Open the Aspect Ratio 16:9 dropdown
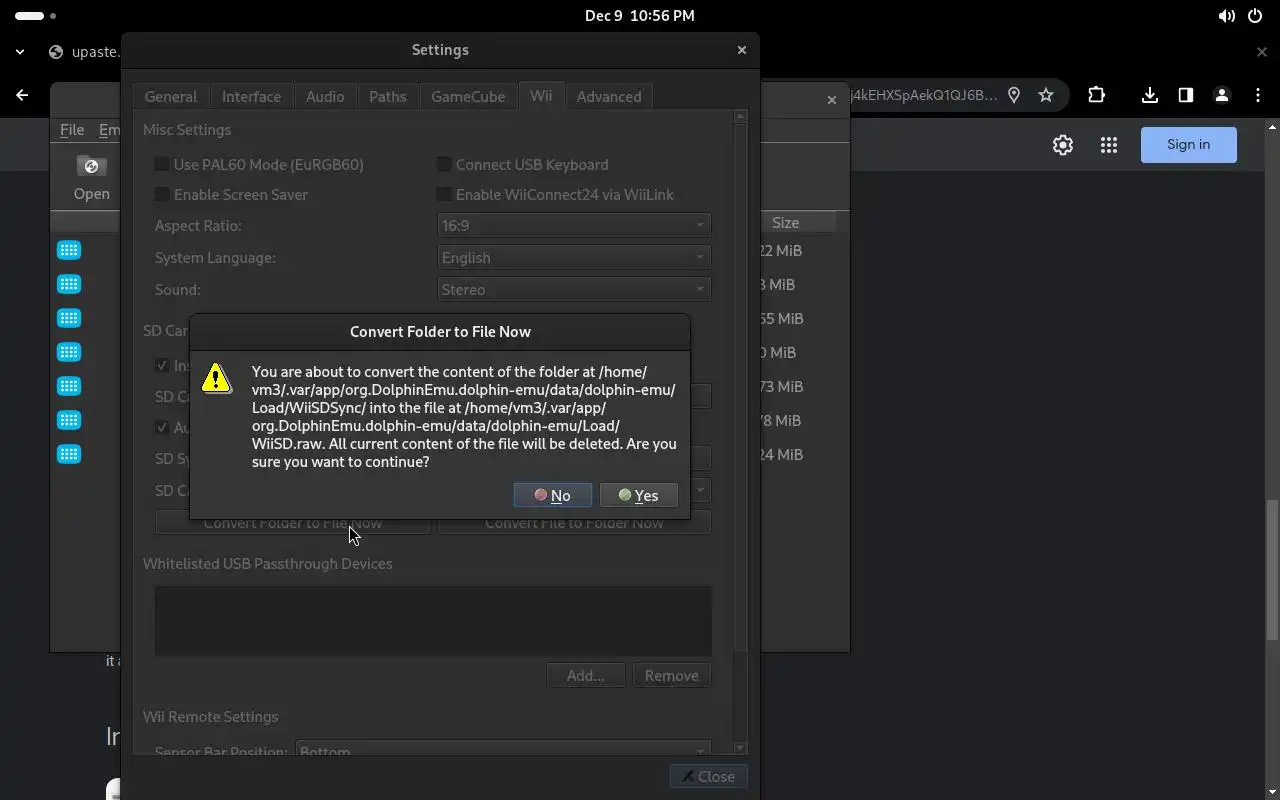Screen dimensions: 1280x800 (x=574, y=226)
